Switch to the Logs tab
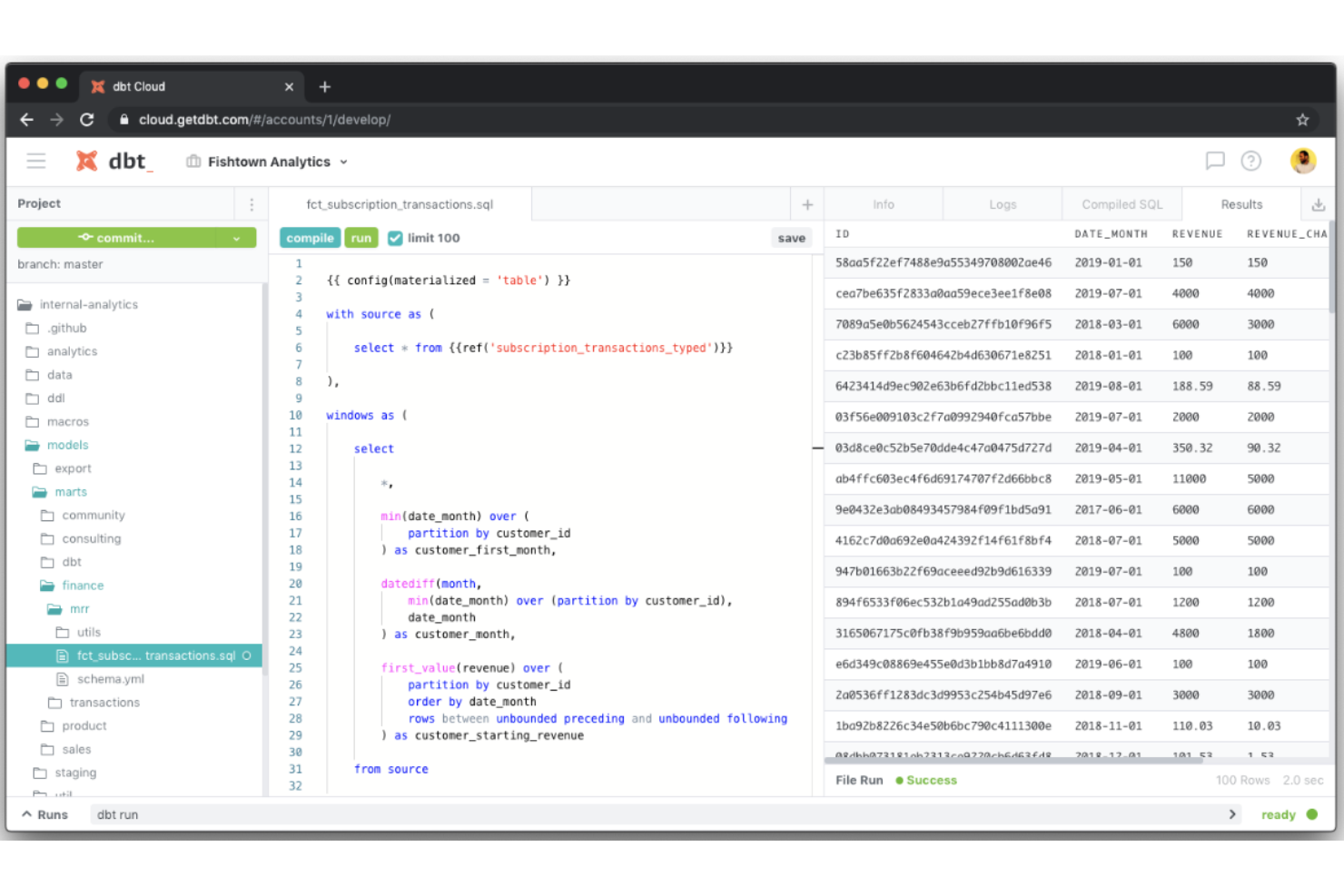This screenshot has width=1344, height=896. [x=1002, y=203]
